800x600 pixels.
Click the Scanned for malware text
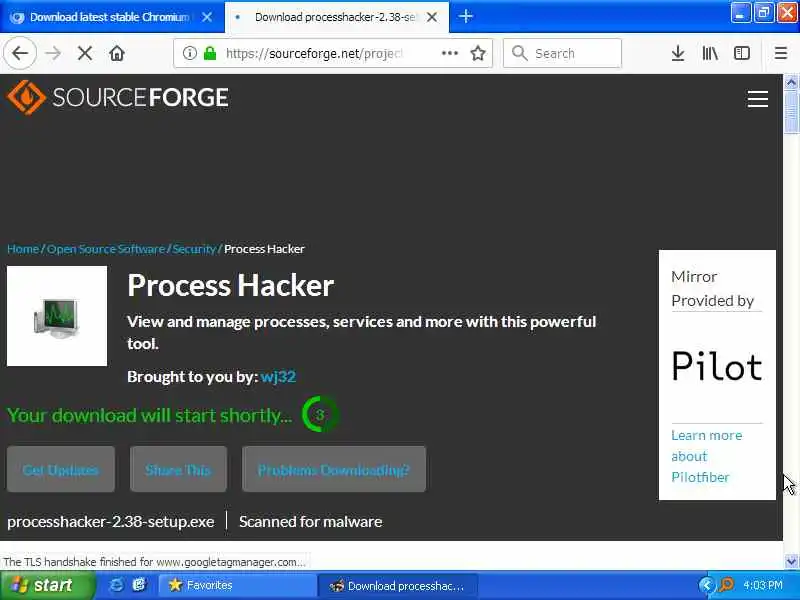pos(310,521)
